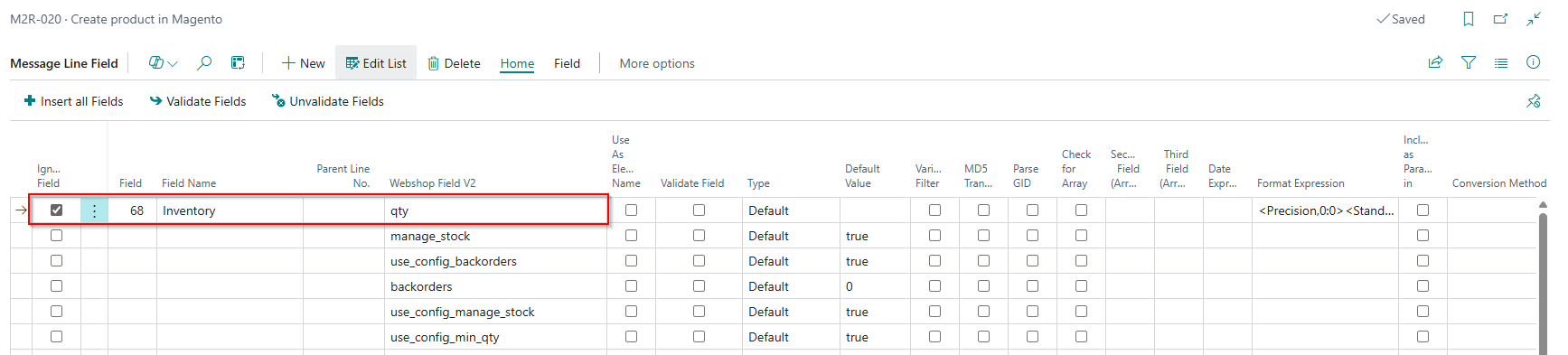Click the list view icon

coord(1501,63)
